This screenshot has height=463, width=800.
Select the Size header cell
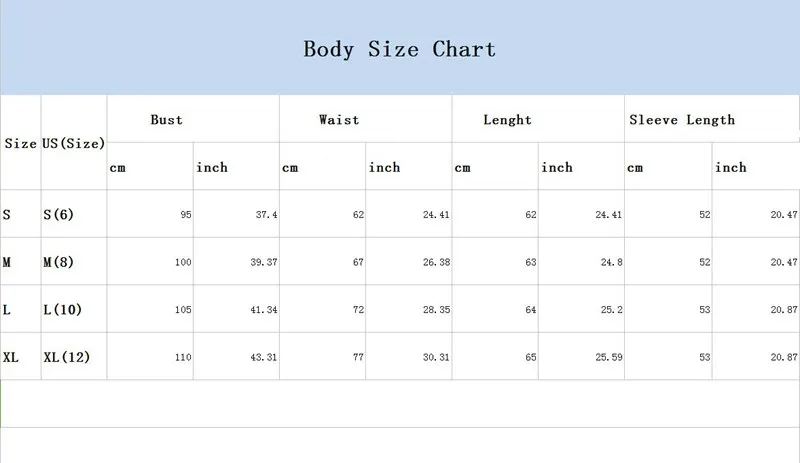(20, 142)
